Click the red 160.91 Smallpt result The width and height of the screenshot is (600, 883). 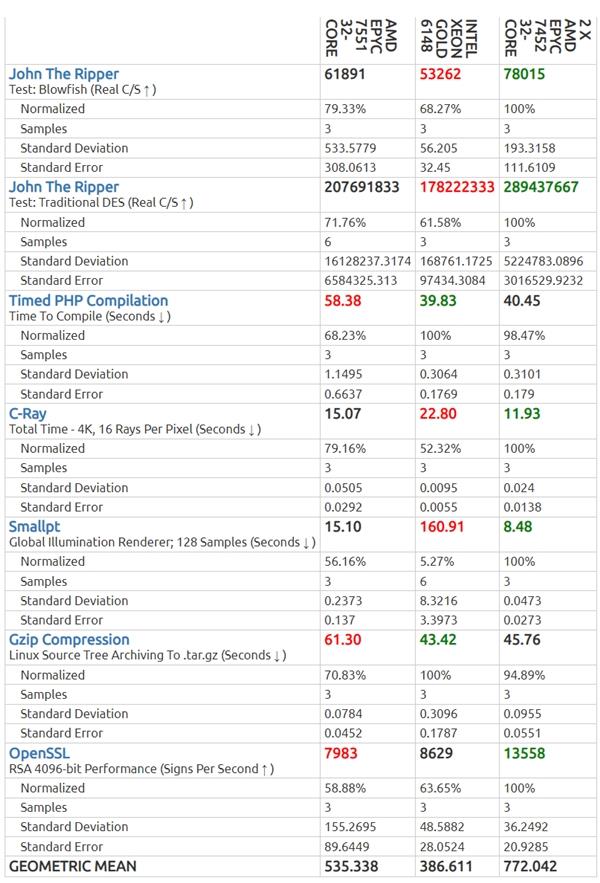point(443,526)
